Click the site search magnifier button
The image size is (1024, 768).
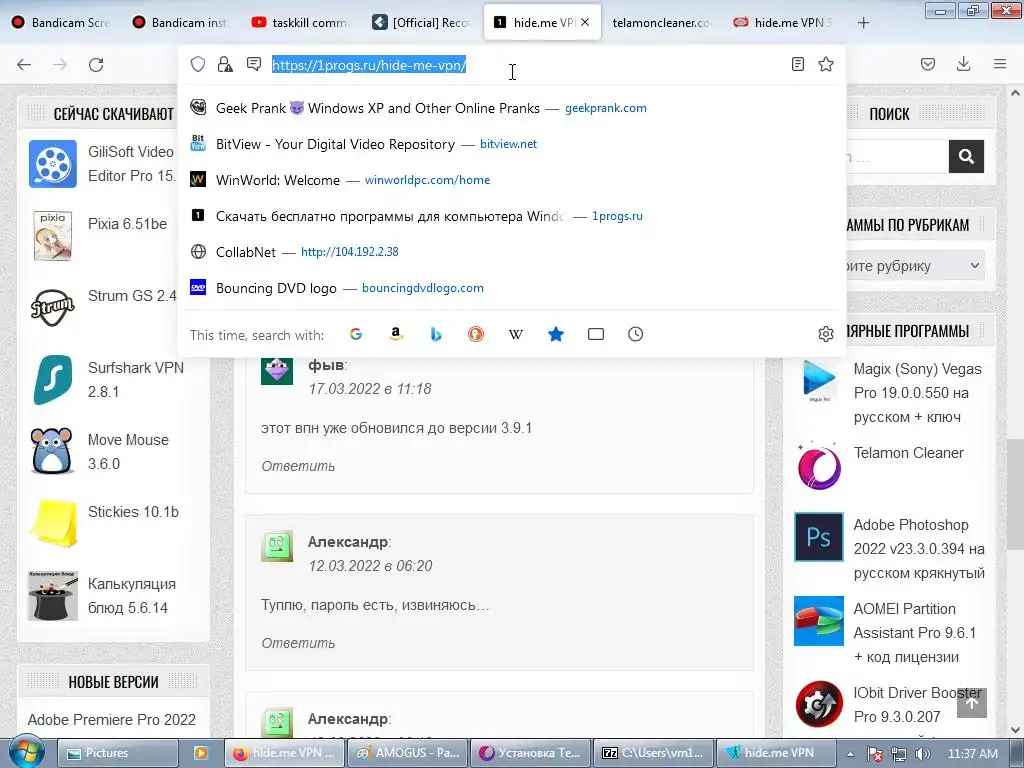(967, 157)
